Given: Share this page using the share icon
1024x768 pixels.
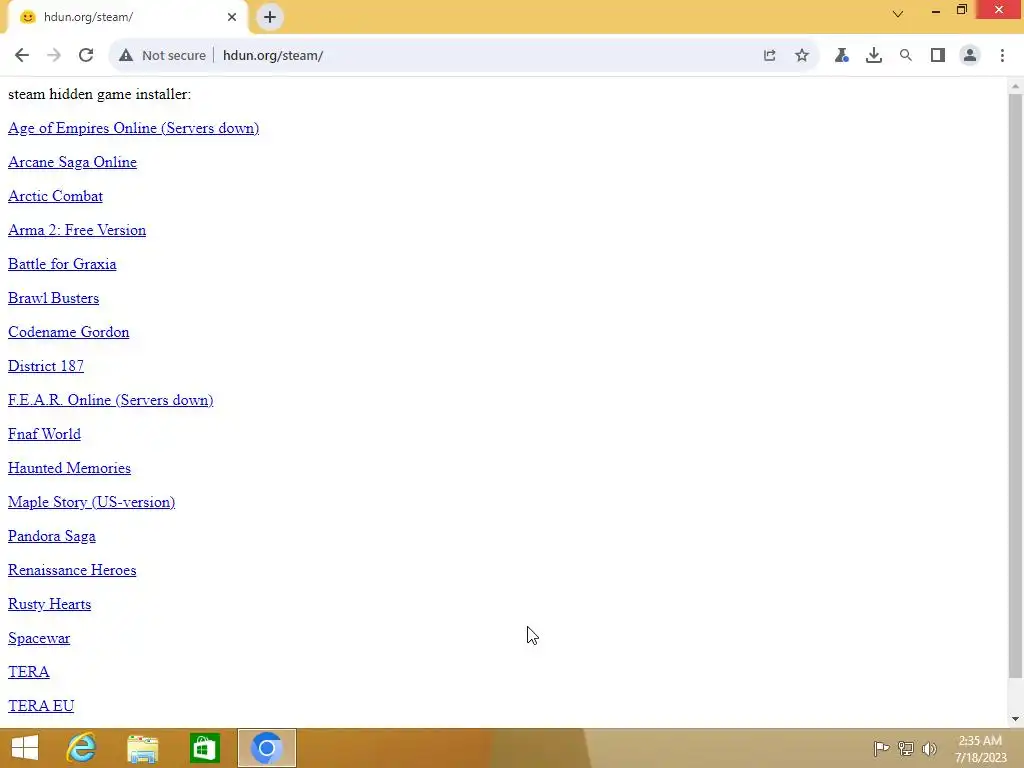Looking at the screenshot, I should pyautogui.click(x=769, y=56).
